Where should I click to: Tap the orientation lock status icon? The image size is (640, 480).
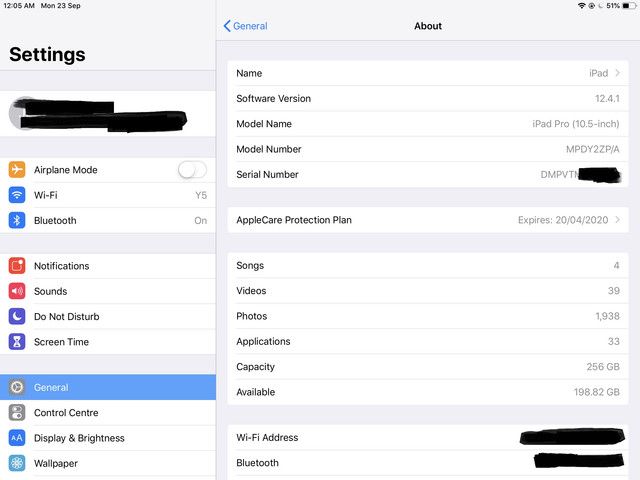pyautogui.click(x=591, y=6)
